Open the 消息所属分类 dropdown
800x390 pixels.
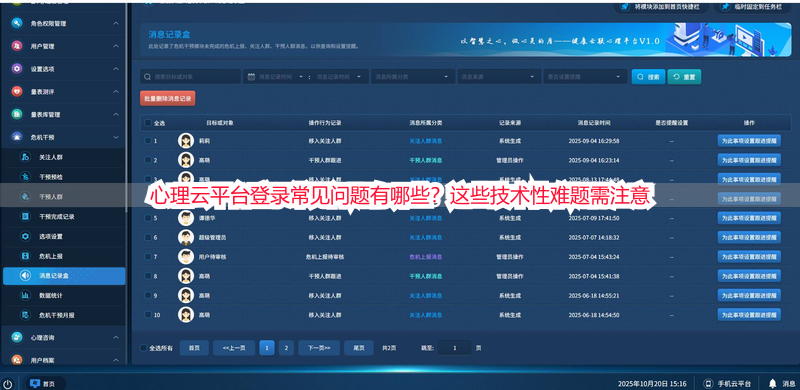412,77
